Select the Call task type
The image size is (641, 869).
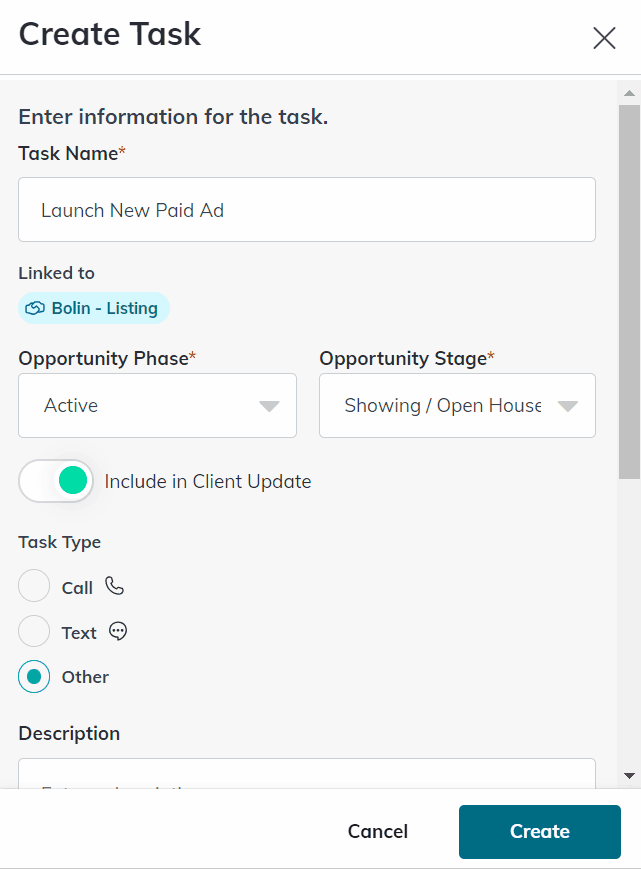pyautogui.click(x=34, y=586)
